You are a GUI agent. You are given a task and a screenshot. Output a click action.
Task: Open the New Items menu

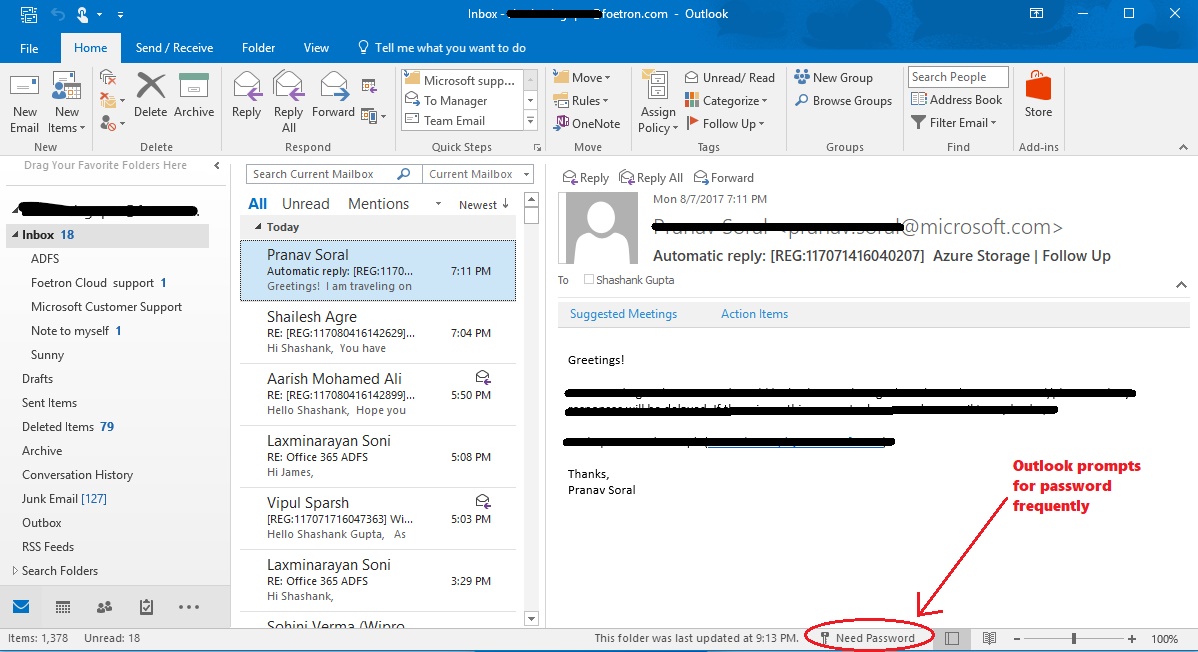[x=66, y=103]
